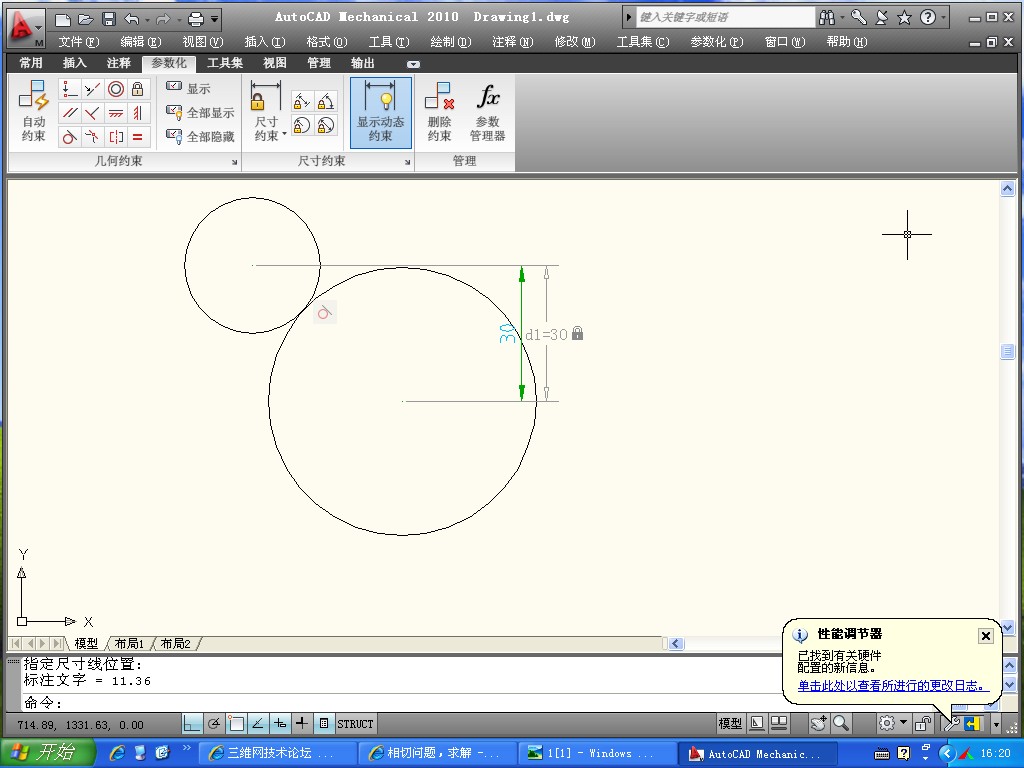Click the 开始 Start button
Image resolution: width=1024 pixels, height=768 pixels.
46,752
